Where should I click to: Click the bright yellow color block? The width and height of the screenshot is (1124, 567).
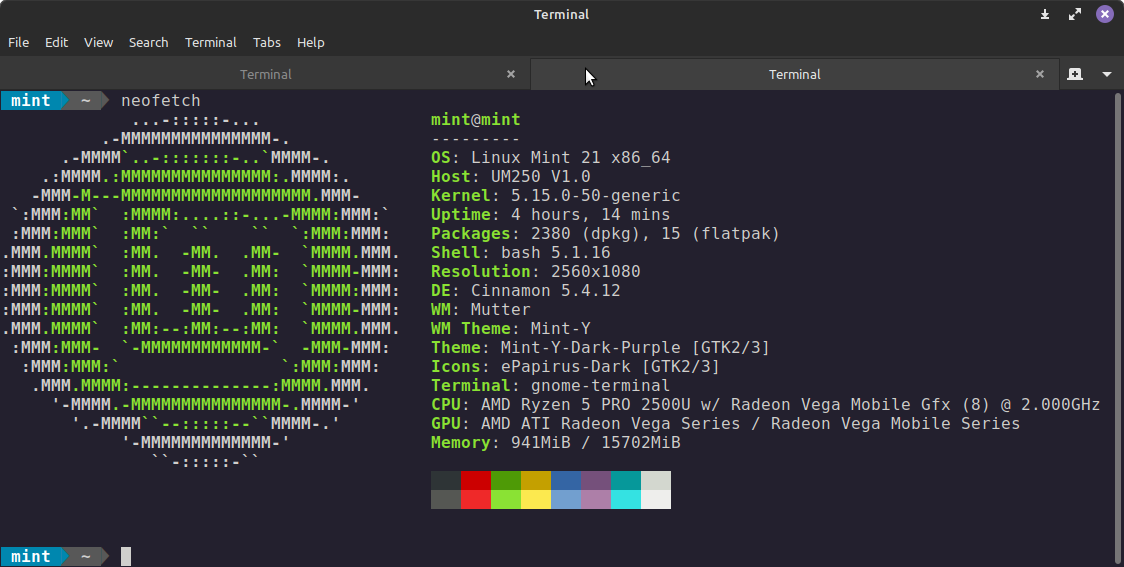[536, 500]
